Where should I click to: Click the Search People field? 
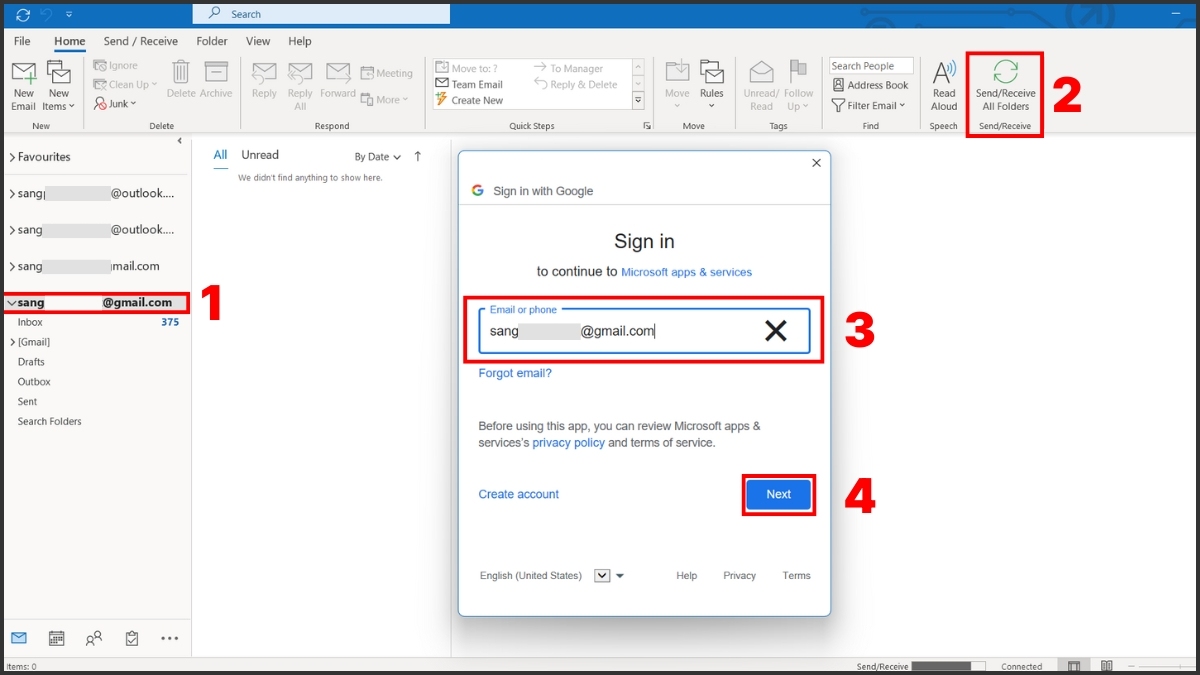[x=871, y=66]
